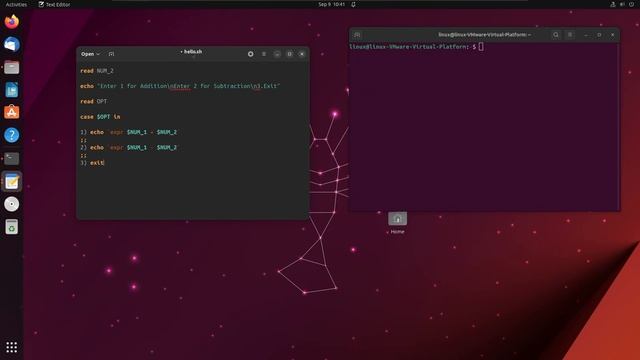640x360 pixels.
Task: Click the Terminal prompt line
Action: (x=417, y=47)
